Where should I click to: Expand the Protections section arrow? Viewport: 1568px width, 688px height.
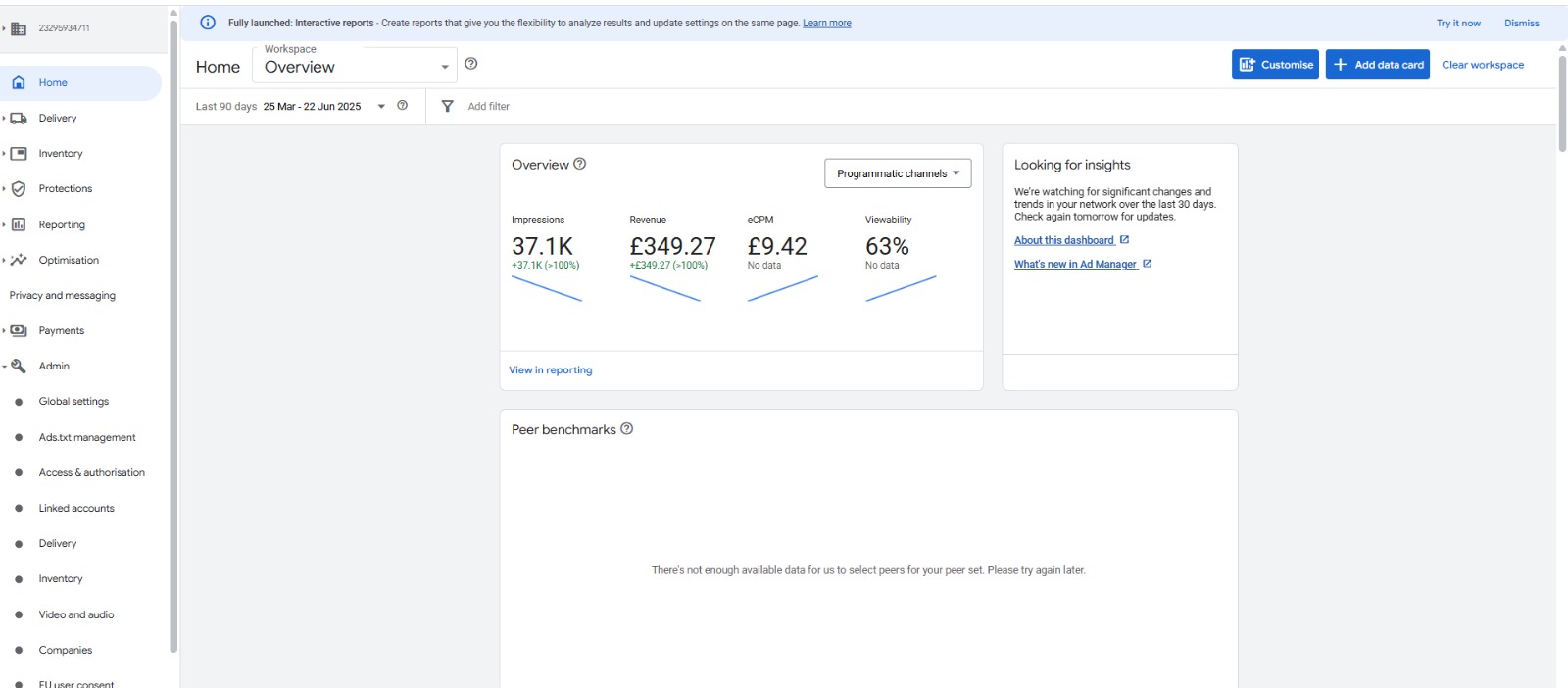4,189
